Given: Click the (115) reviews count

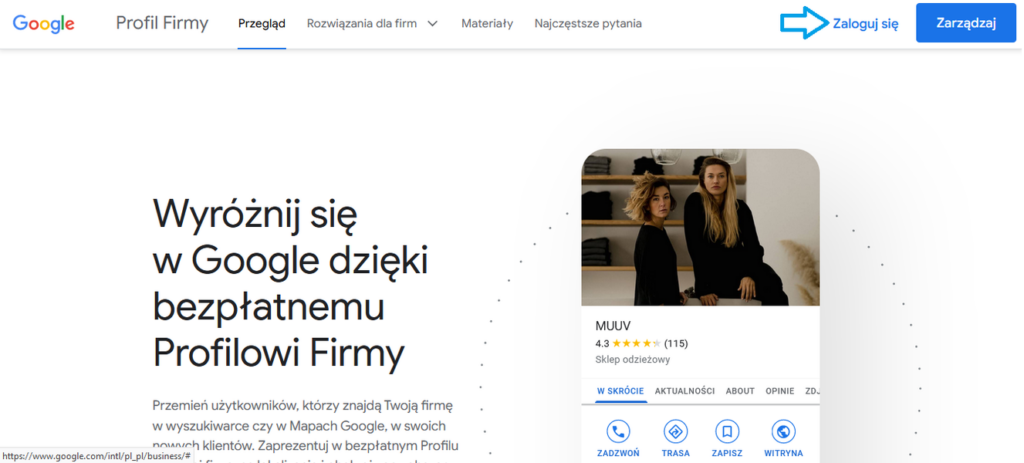Looking at the screenshot, I should (x=676, y=343).
